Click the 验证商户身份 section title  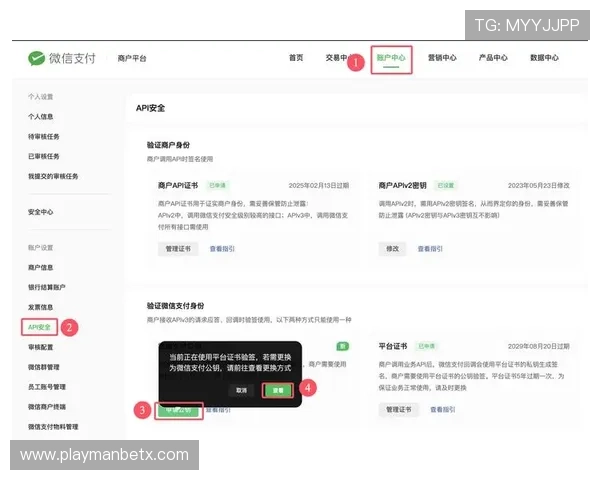pyautogui.click(x=168, y=145)
